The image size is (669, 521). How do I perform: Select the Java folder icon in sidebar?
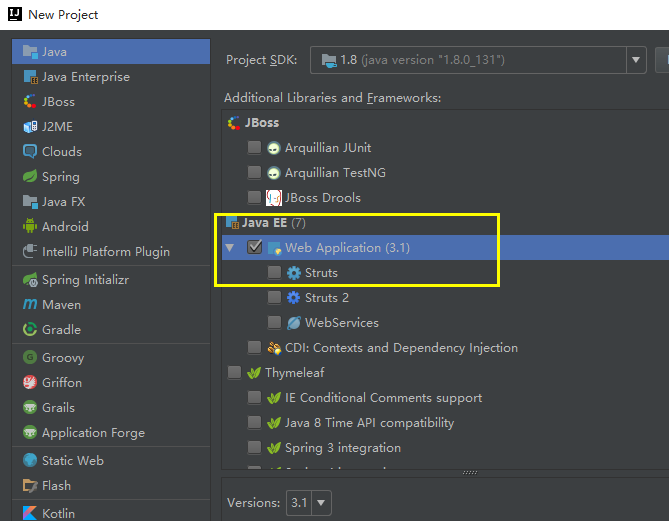pos(30,52)
